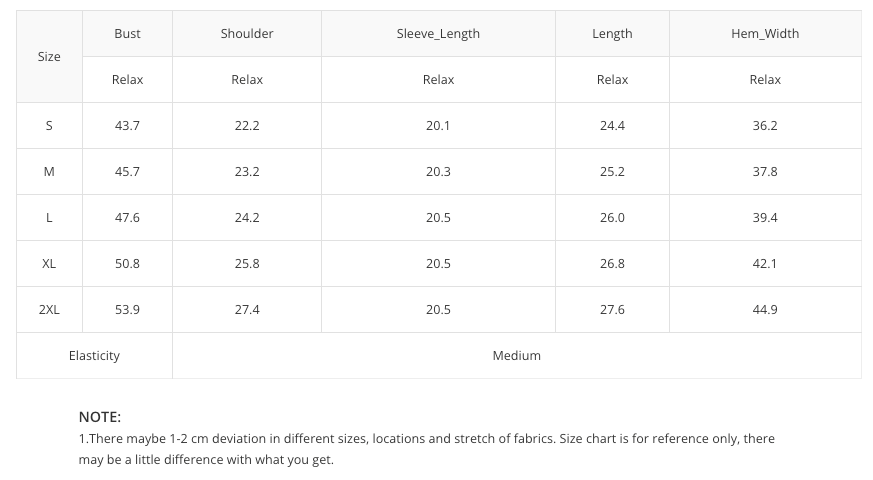Click the NOTE heading text
The height and width of the screenshot is (480, 873).
(100, 417)
